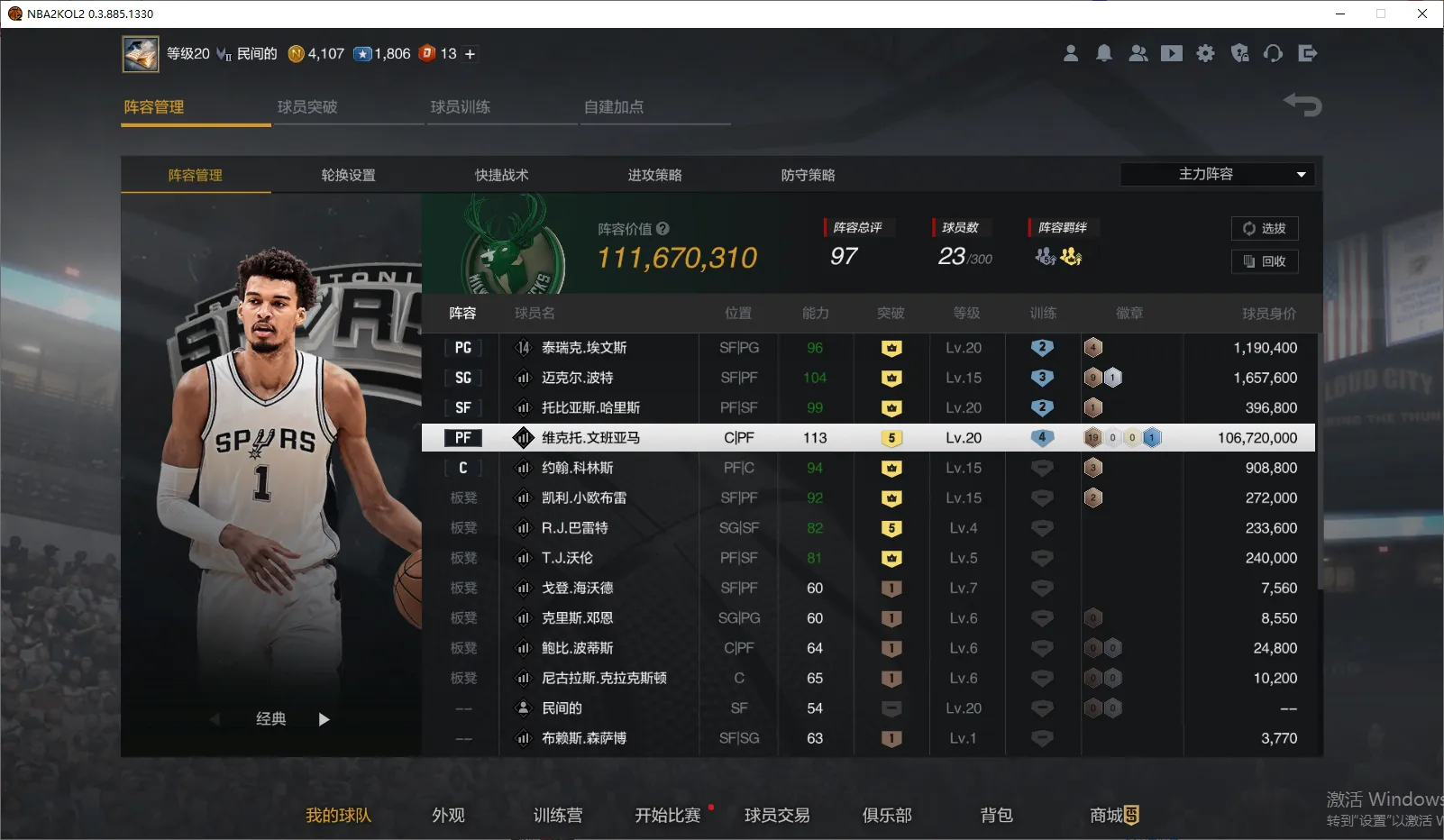Click the plus icon to add currency
This screenshot has width=1444, height=840.
(470, 54)
